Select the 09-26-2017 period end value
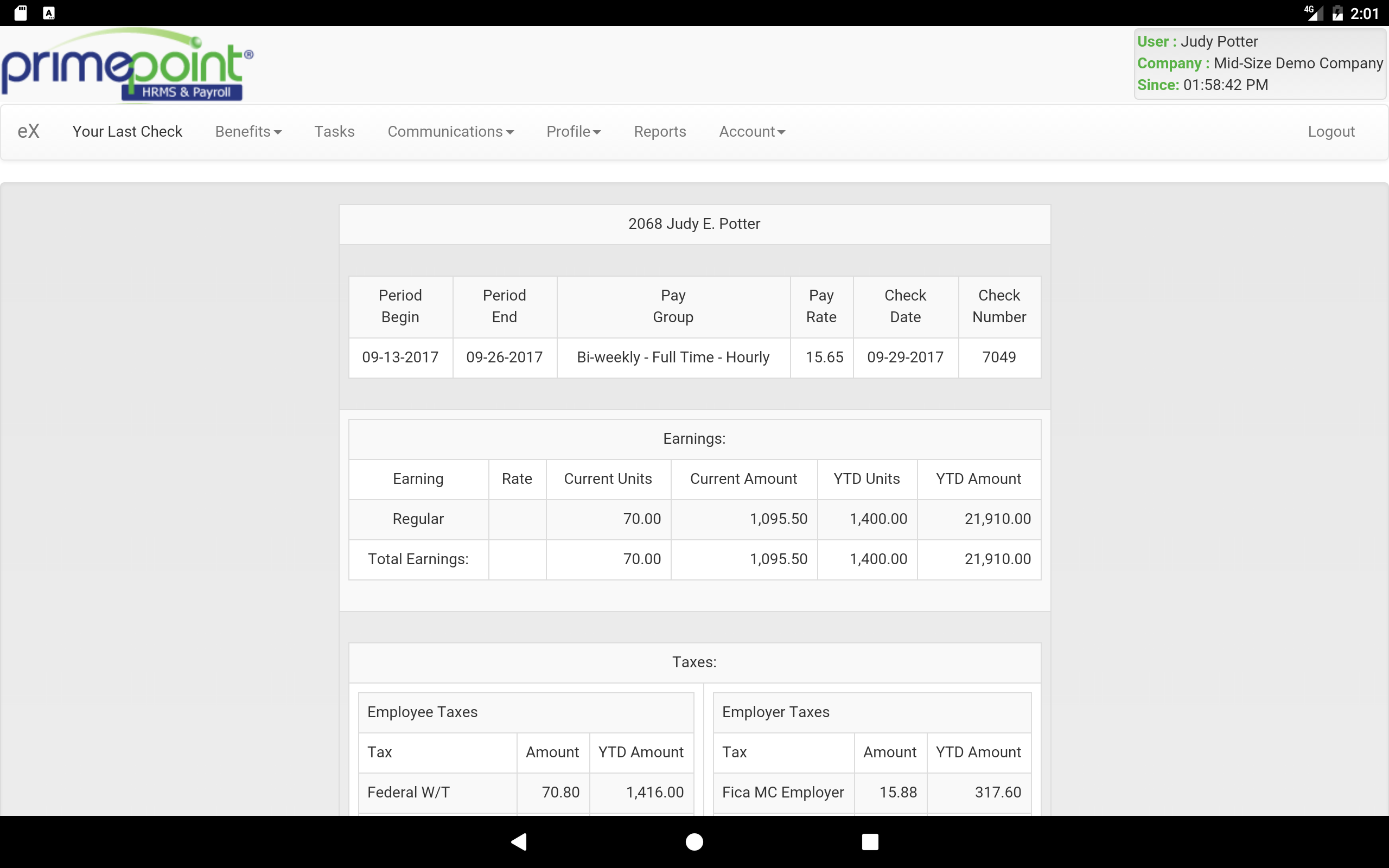The image size is (1389, 868). (505, 357)
